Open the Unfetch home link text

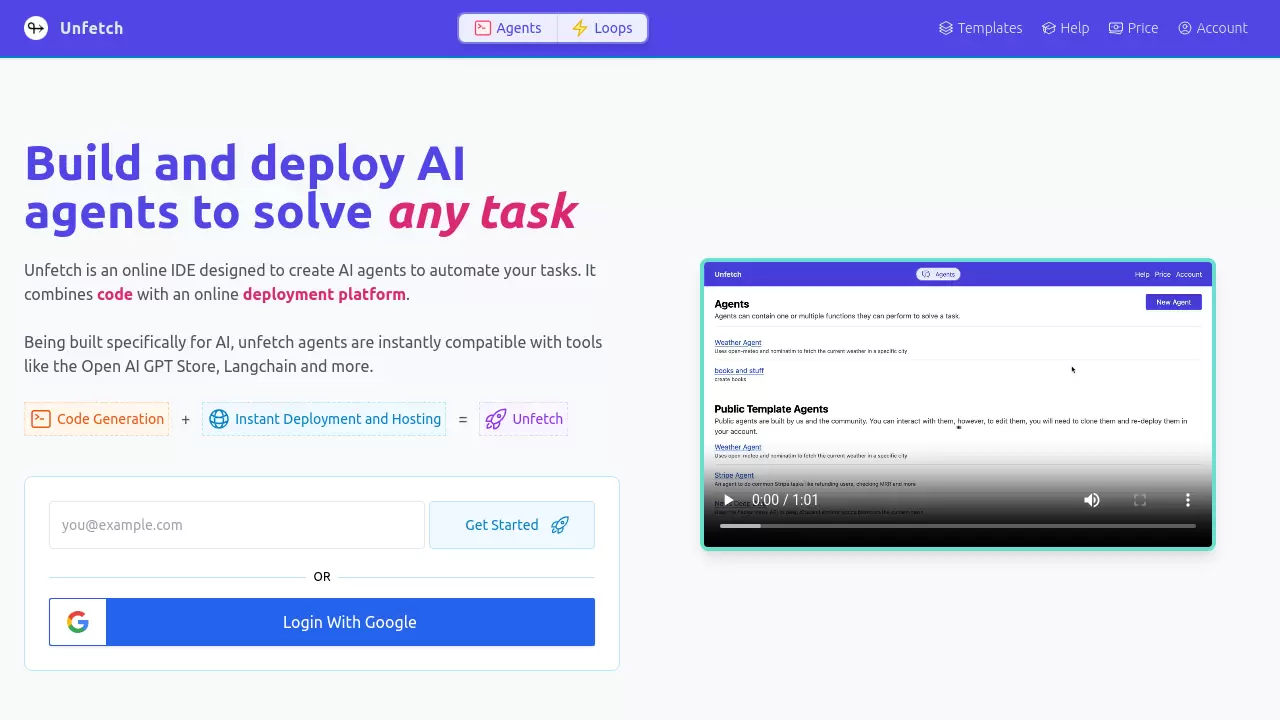point(91,28)
